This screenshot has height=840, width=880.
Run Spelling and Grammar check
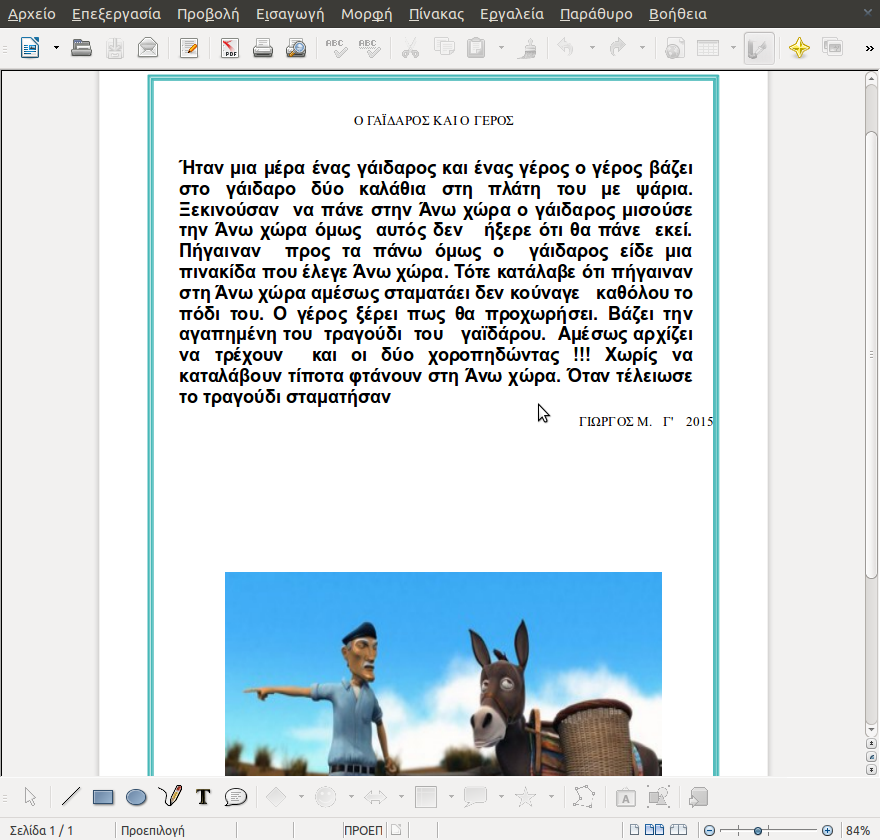(336, 48)
